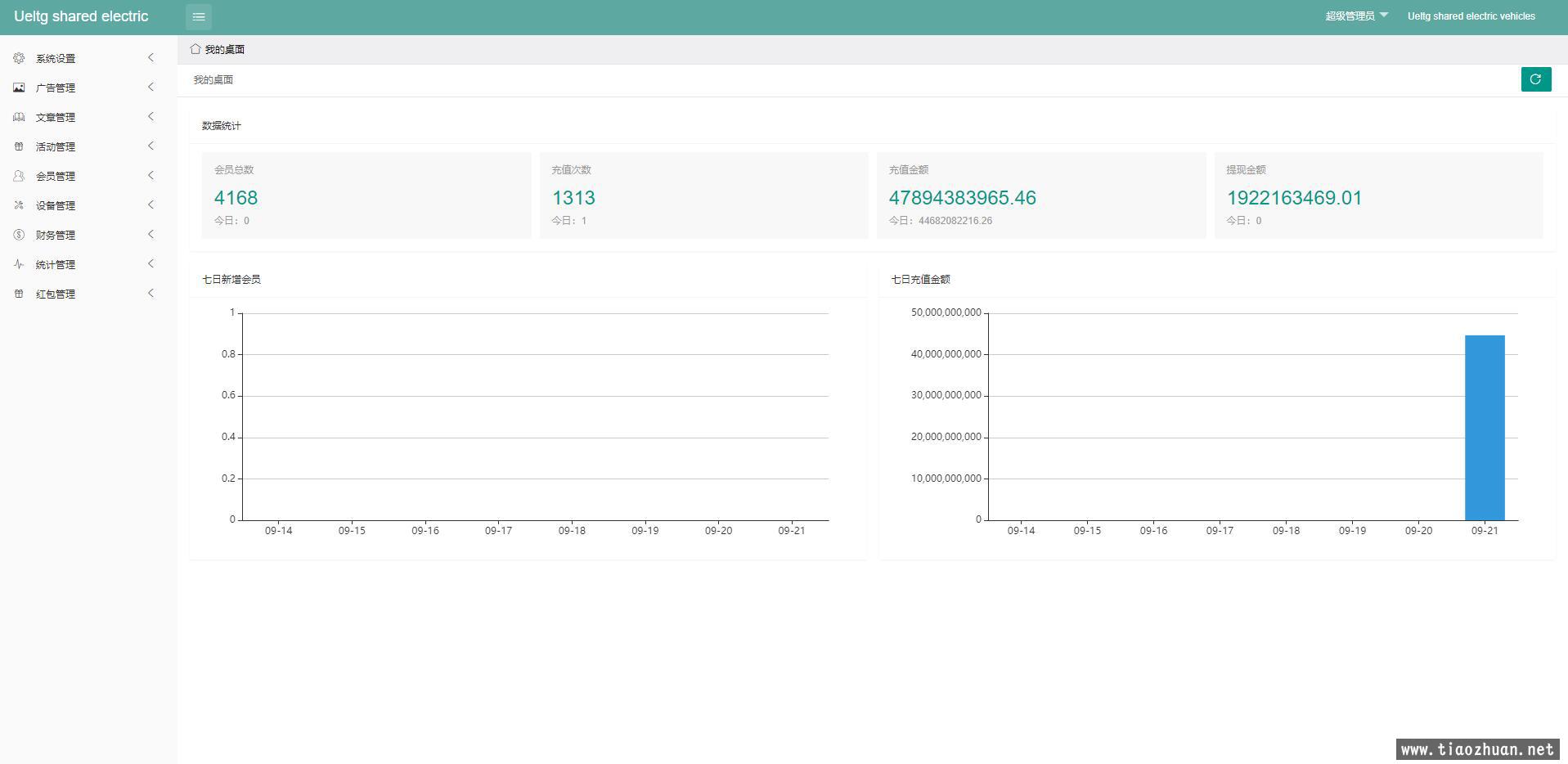1568x764 pixels.
Task: Expand the 系统设置 chevron
Action: (x=151, y=57)
